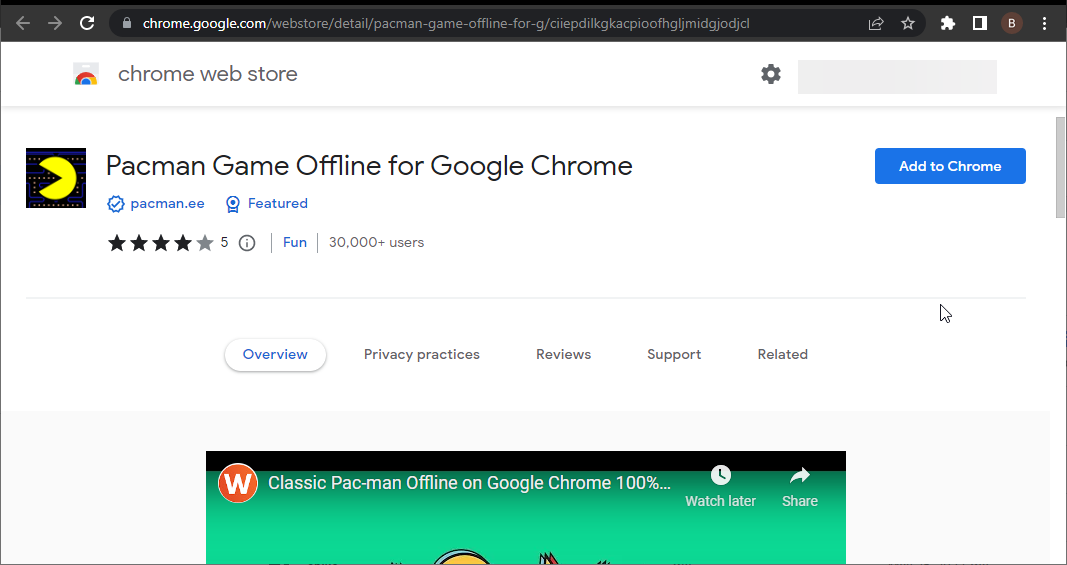Switch to the Support tab
Image resolution: width=1067 pixels, height=565 pixels.
pyautogui.click(x=674, y=355)
